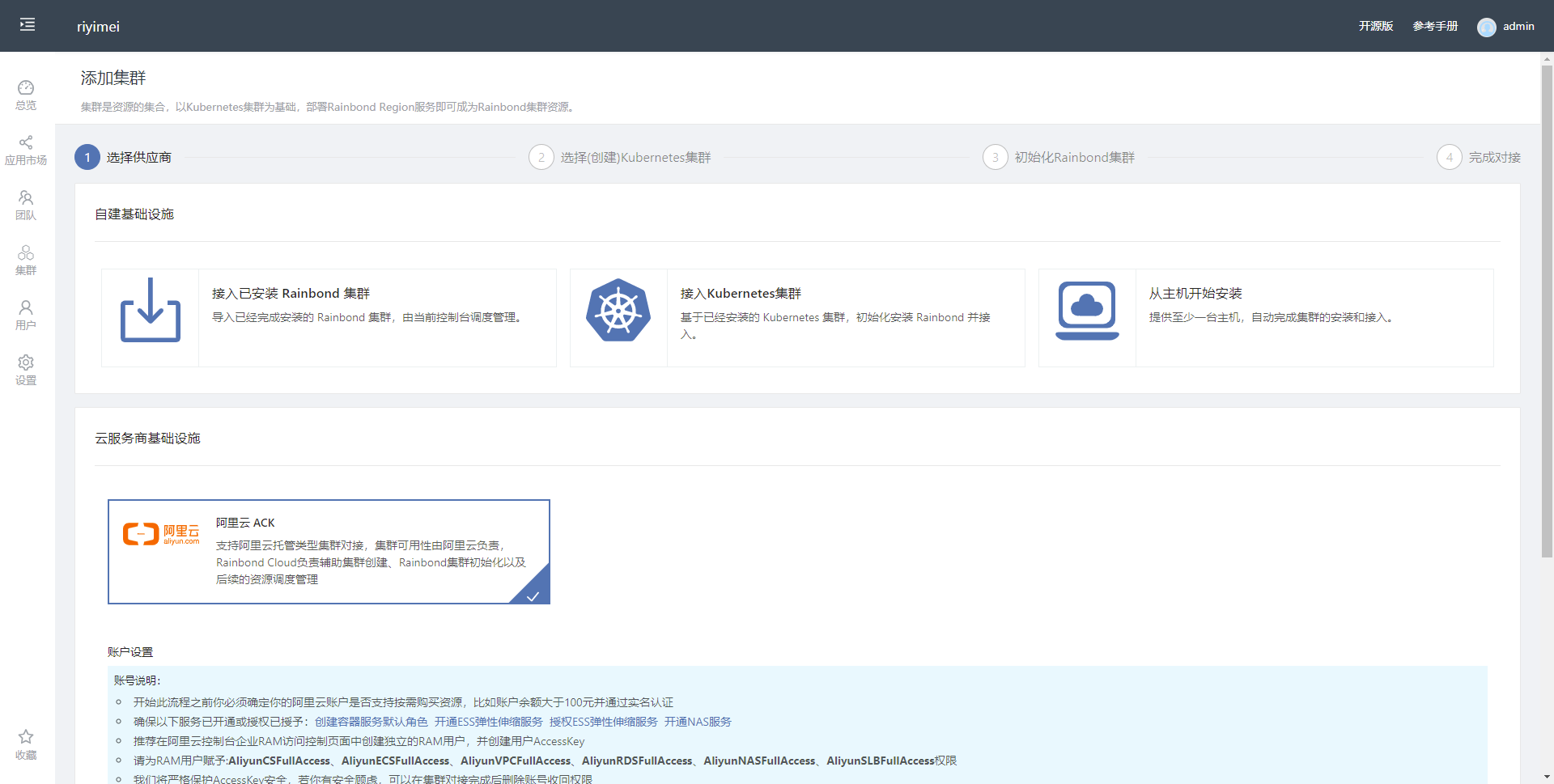The image size is (1554, 784).
Task: Click the 云服务商基础设施 section heading
Action: point(147,438)
